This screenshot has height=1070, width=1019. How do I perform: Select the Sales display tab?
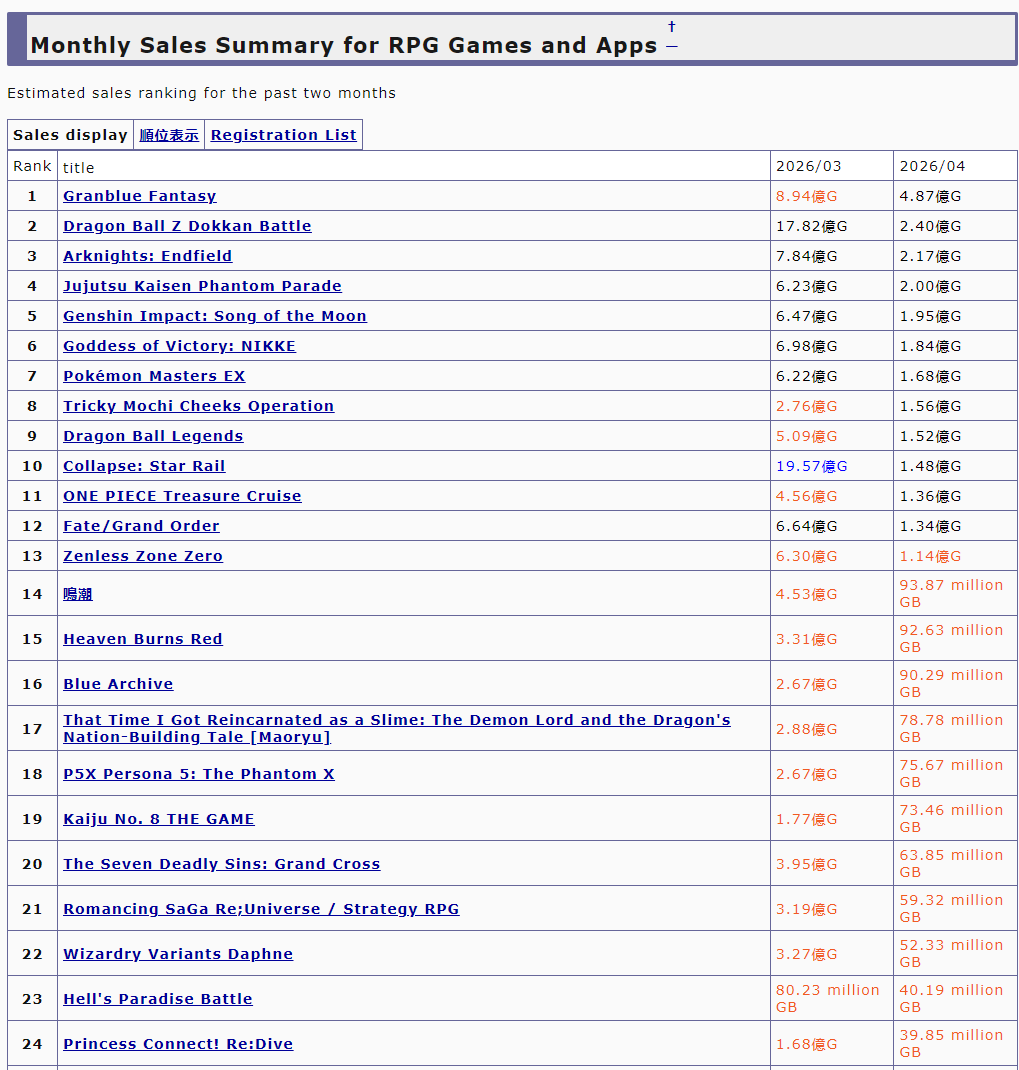coord(70,135)
